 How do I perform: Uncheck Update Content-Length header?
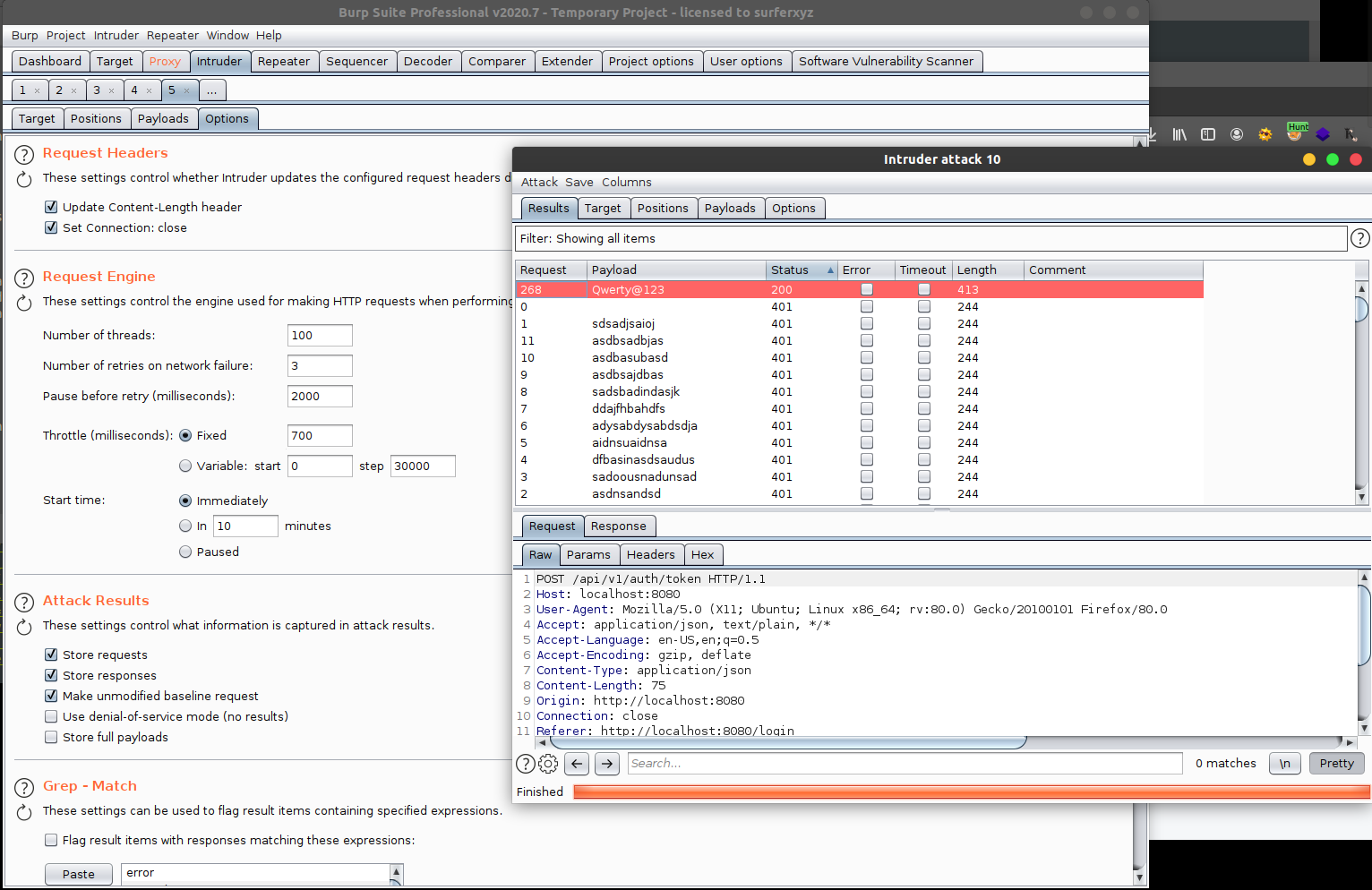click(x=51, y=207)
